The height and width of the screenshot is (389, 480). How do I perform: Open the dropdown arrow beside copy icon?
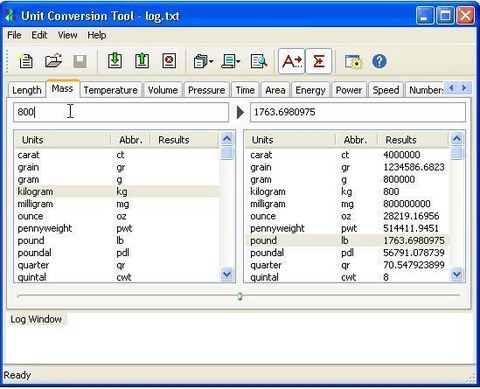tap(211, 61)
